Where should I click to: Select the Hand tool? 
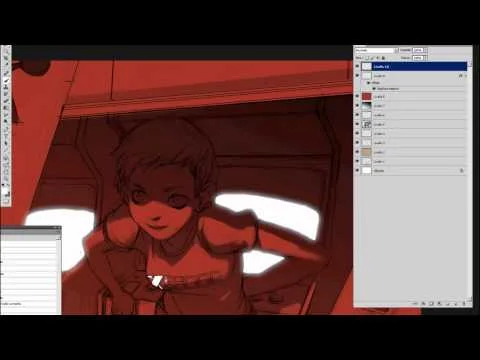tap(6, 171)
